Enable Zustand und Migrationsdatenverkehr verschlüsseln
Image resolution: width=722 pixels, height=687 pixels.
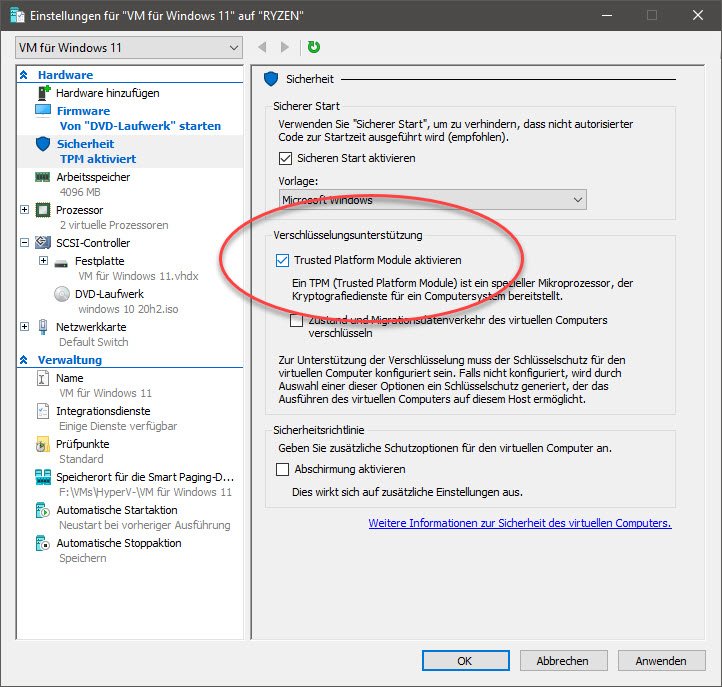[296, 320]
